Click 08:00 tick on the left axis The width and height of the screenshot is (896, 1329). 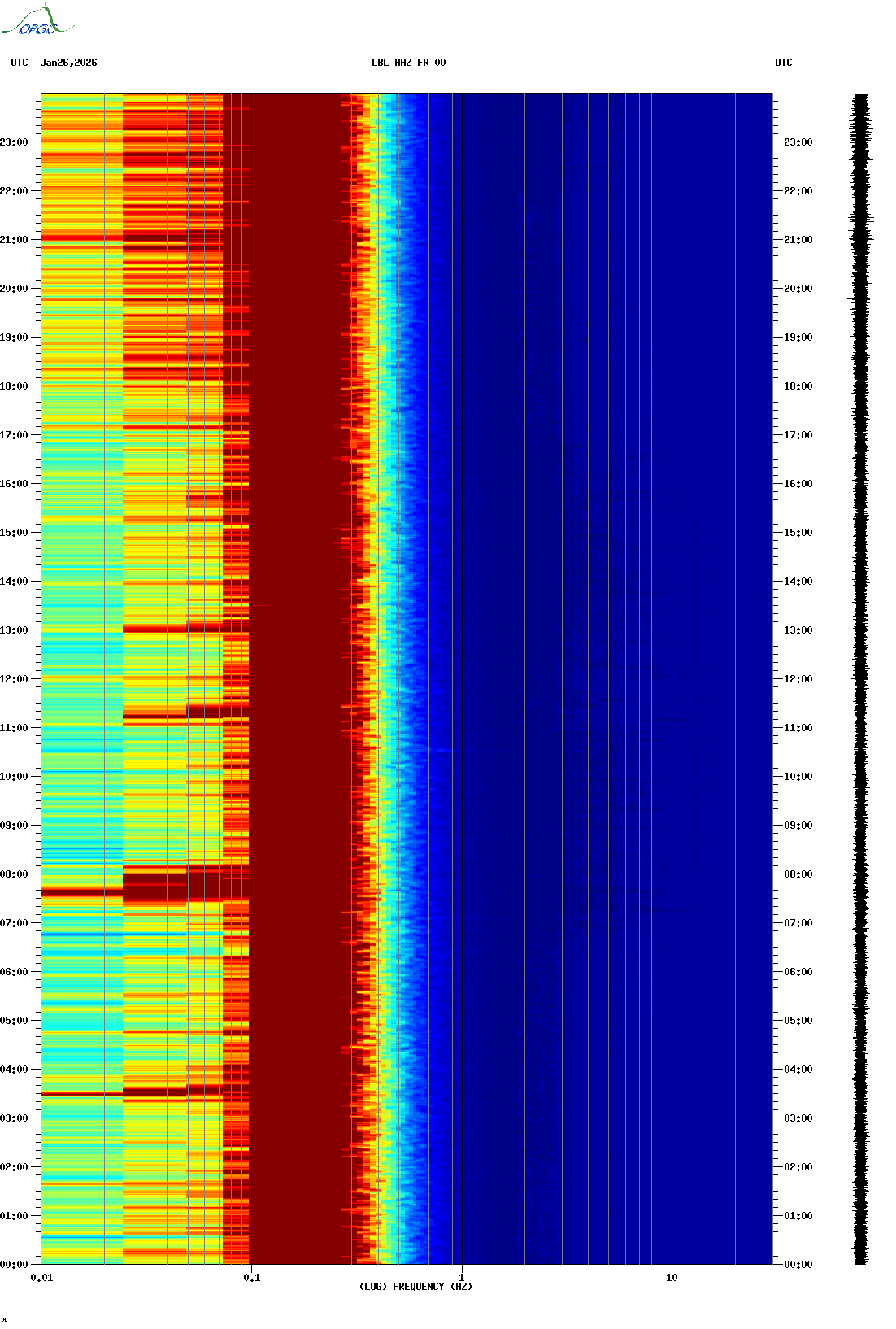pyautogui.click(x=15, y=874)
